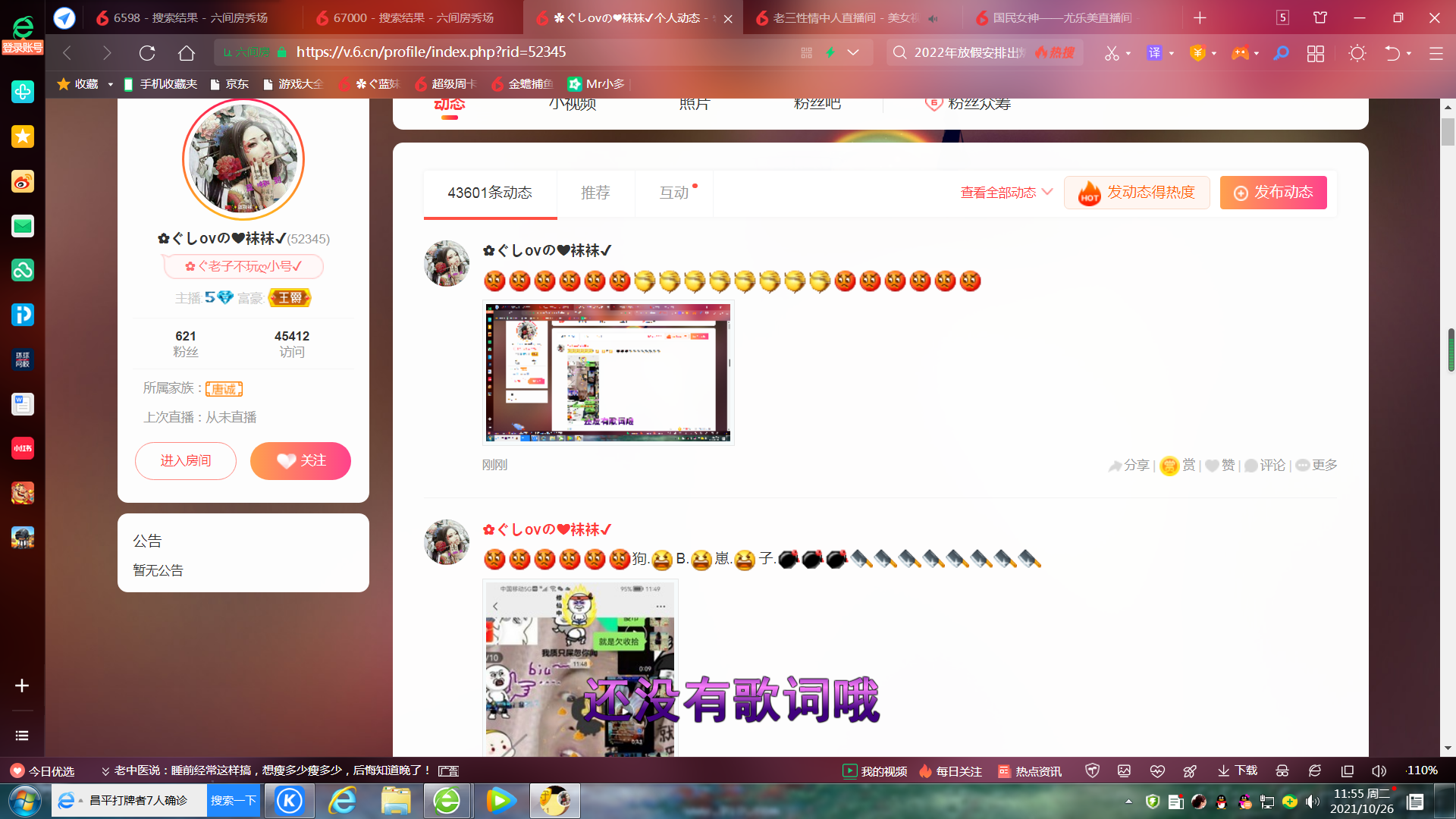The image size is (1456, 819).
Task: Expand the 查看全部动态 dropdown
Action: click(1006, 193)
